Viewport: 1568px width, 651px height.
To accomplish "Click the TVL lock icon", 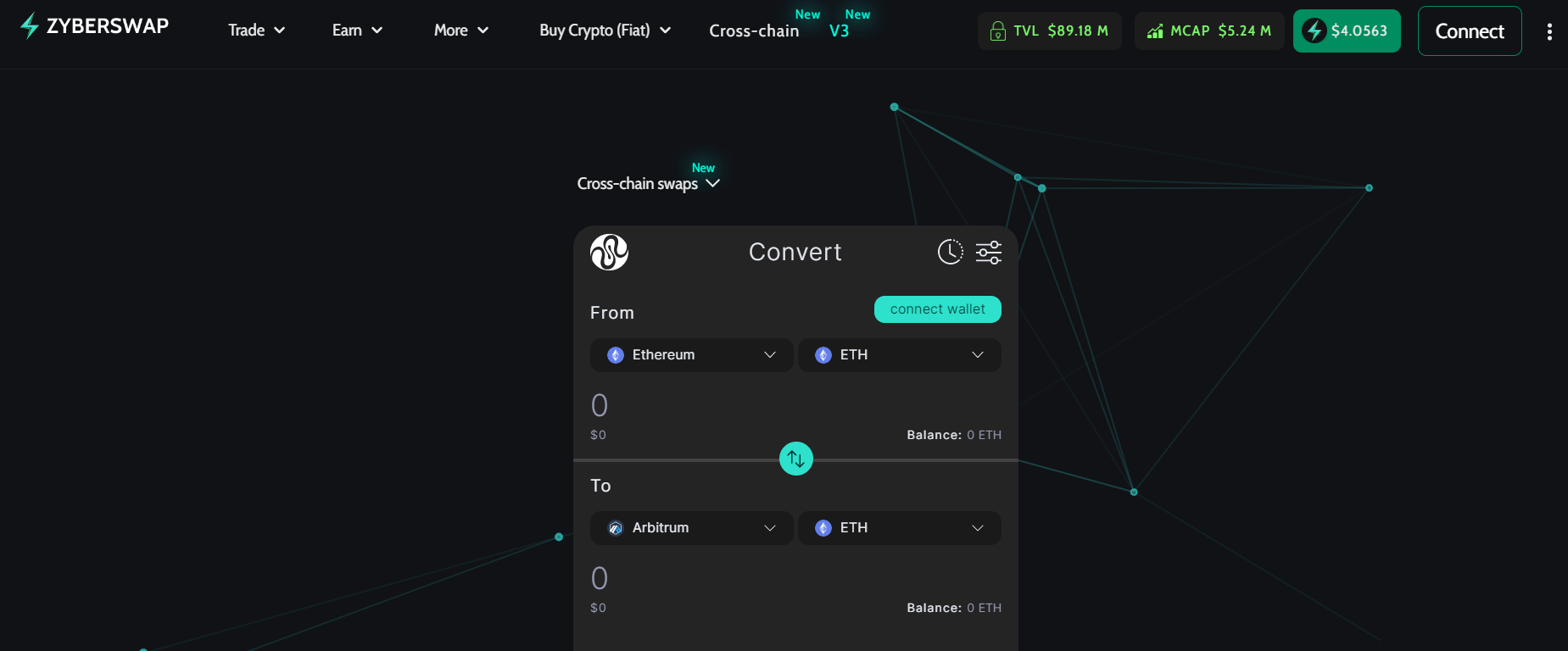I will 998,31.
